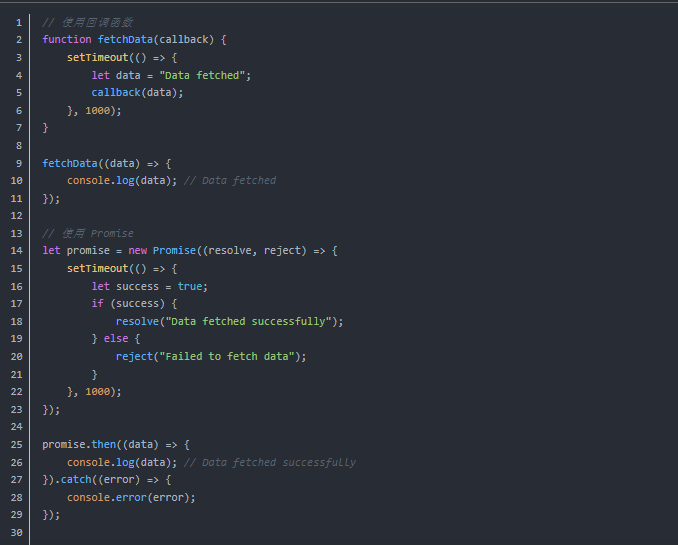The image size is (678, 545).
Task: Click promise.then on line 25
Action: [79, 445]
